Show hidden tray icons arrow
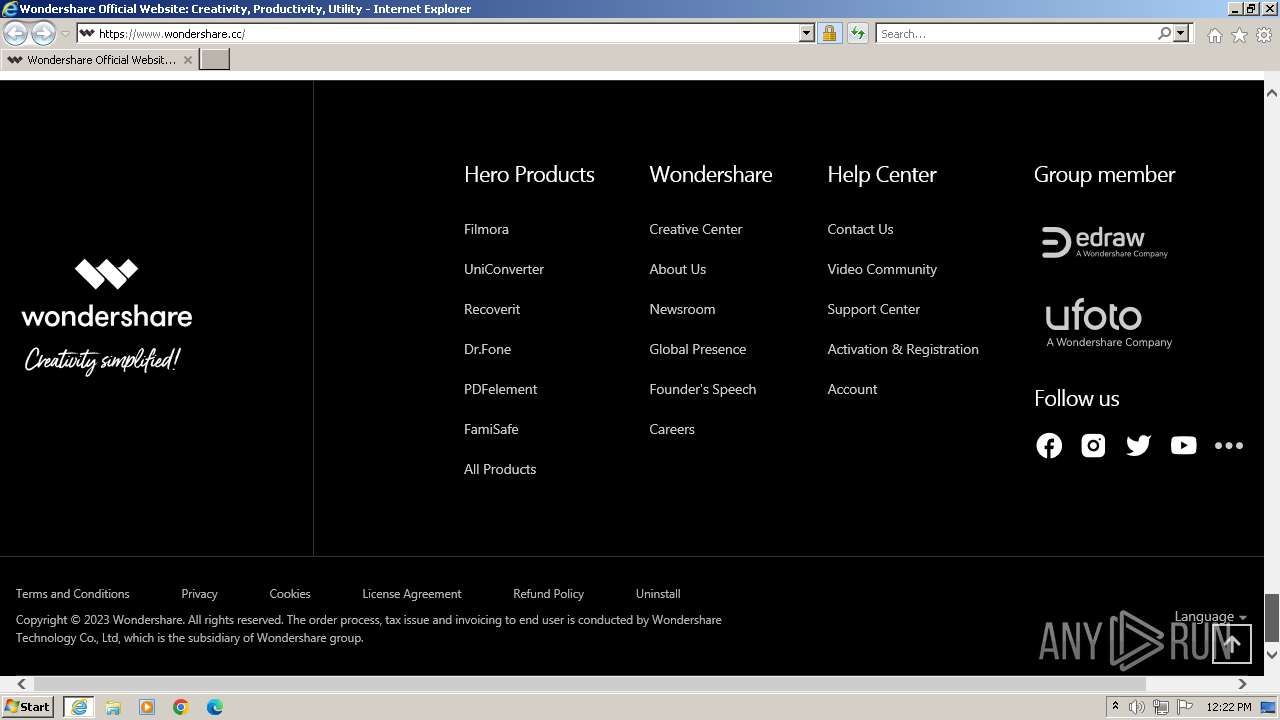Viewport: 1280px width, 720px height. (1115, 707)
